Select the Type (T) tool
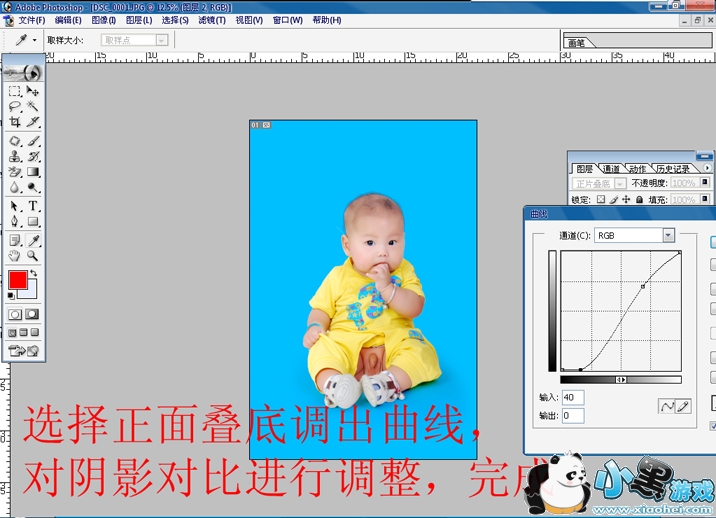Viewport: 716px width, 518px height. [32, 206]
